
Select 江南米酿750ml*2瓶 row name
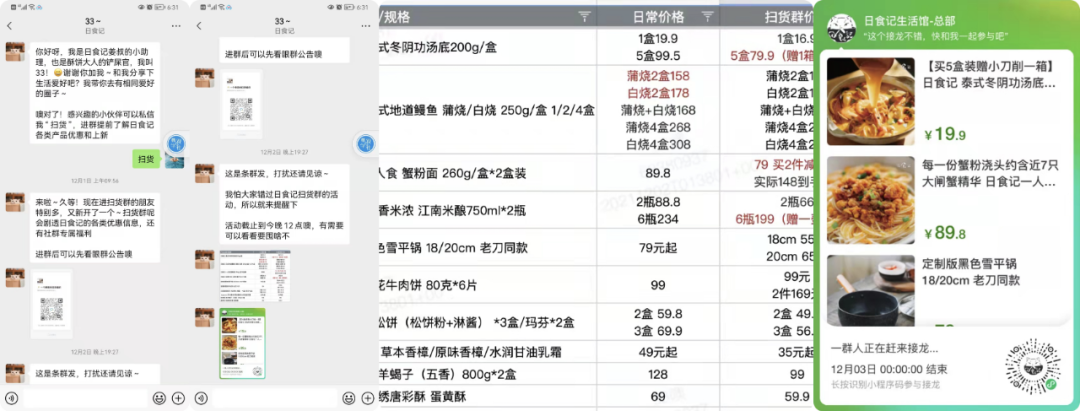pos(453,210)
